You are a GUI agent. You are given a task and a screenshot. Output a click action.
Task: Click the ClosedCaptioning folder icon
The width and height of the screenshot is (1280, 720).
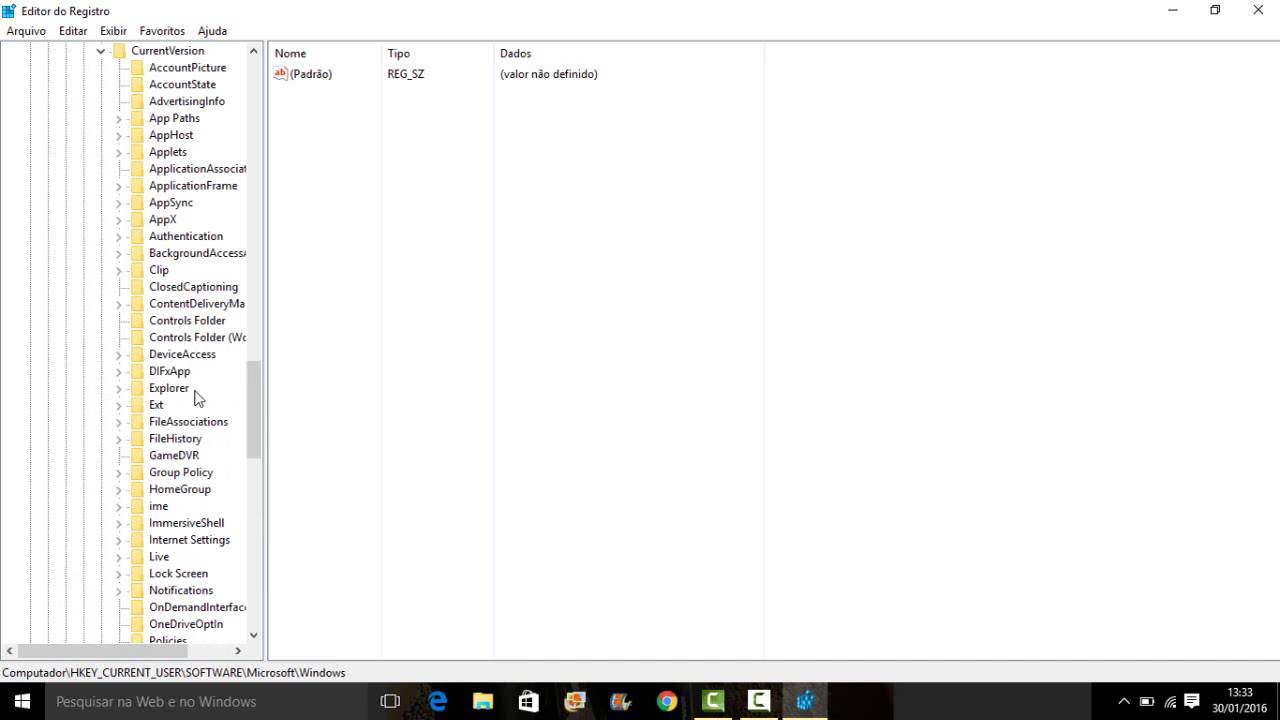tap(137, 287)
